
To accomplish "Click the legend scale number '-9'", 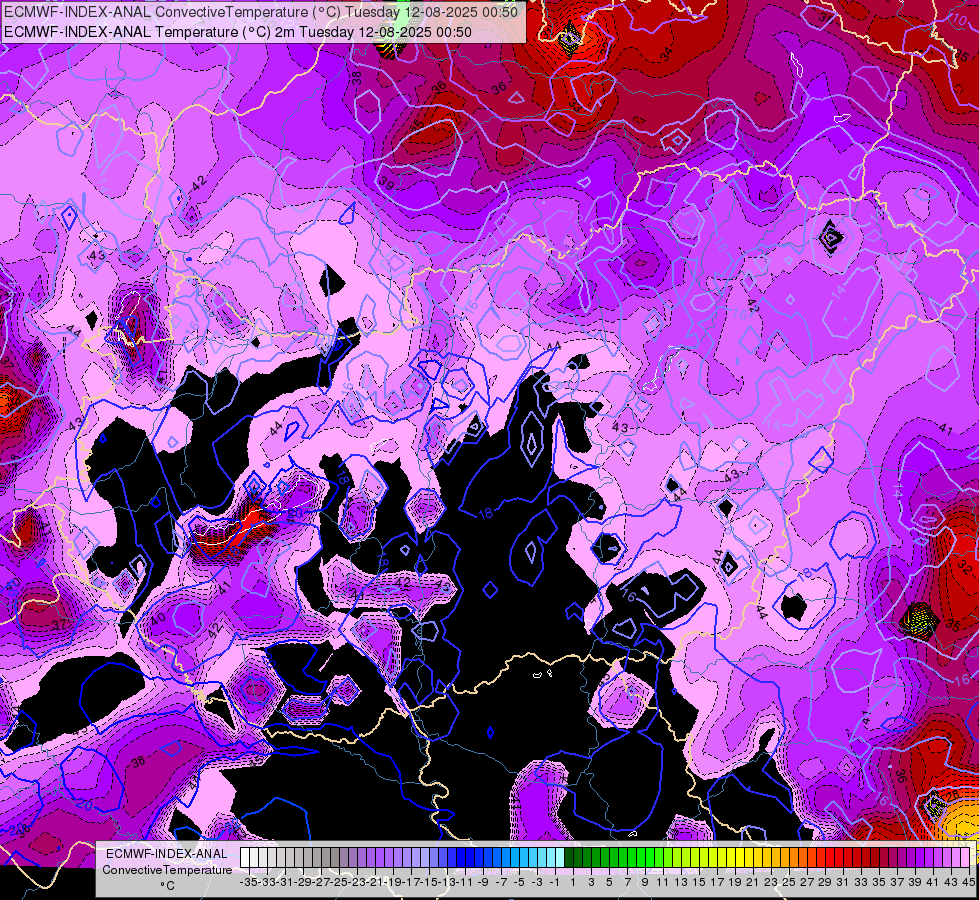I will click(483, 882).
